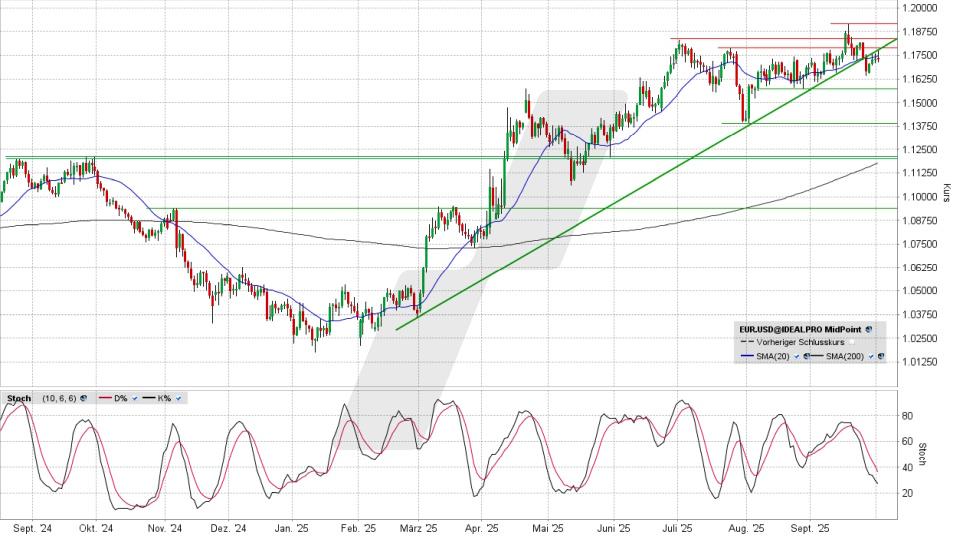Open the SMA(200) configuration icon
The height and width of the screenshot is (540, 960).
[881, 356]
